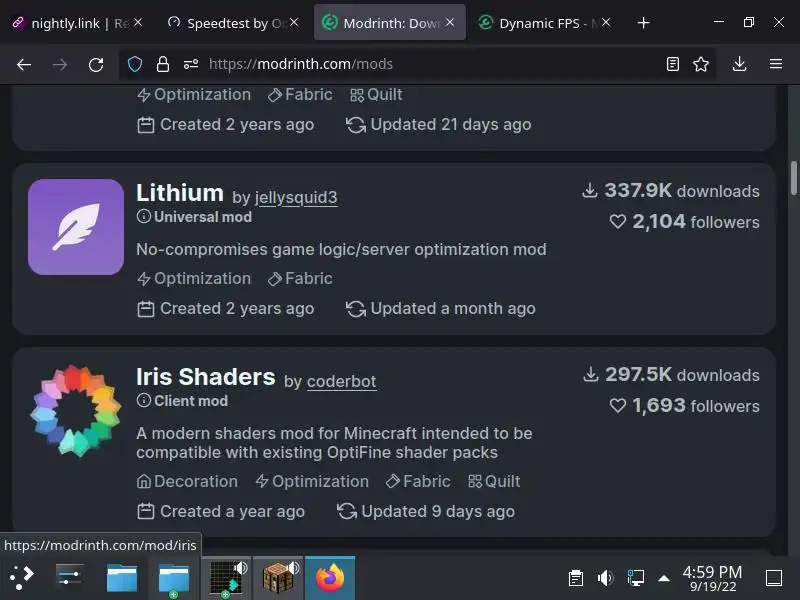Open the Firefox downloads panel
This screenshot has width=800, height=600.
(x=739, y=64)
